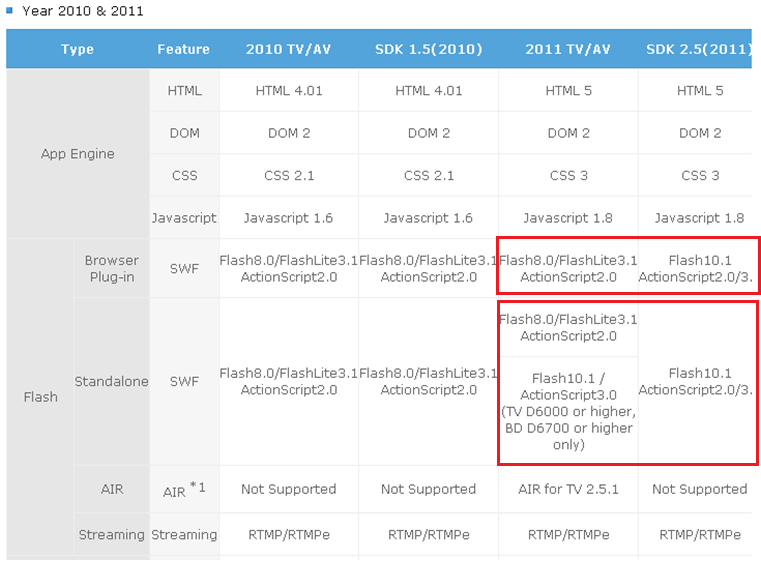761x561 pixels.
Task: Click 'Not Supported' under SDK 1.5(2010)
Action: point(429,489)
